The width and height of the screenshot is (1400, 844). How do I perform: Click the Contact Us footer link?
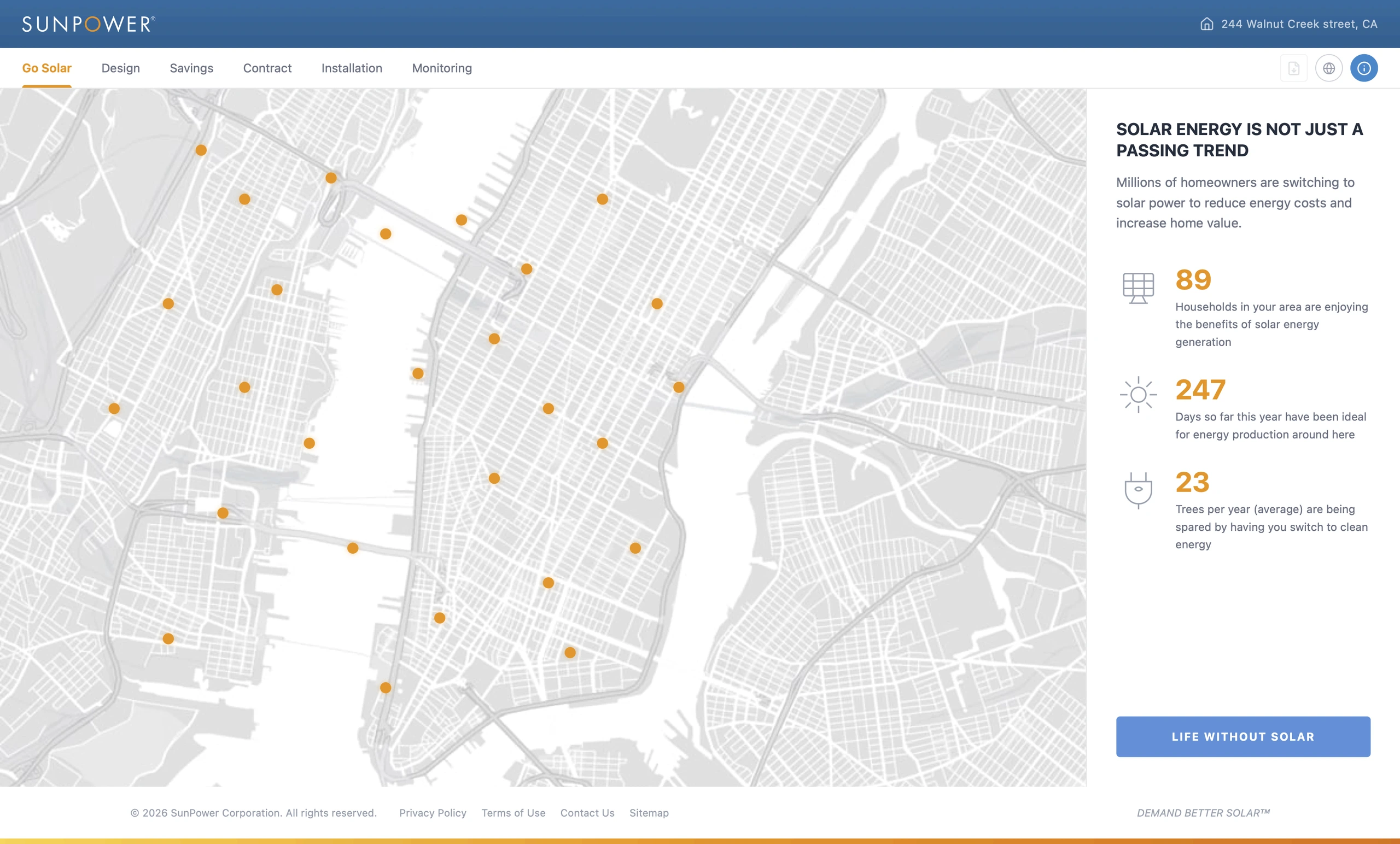pos(587,813)
